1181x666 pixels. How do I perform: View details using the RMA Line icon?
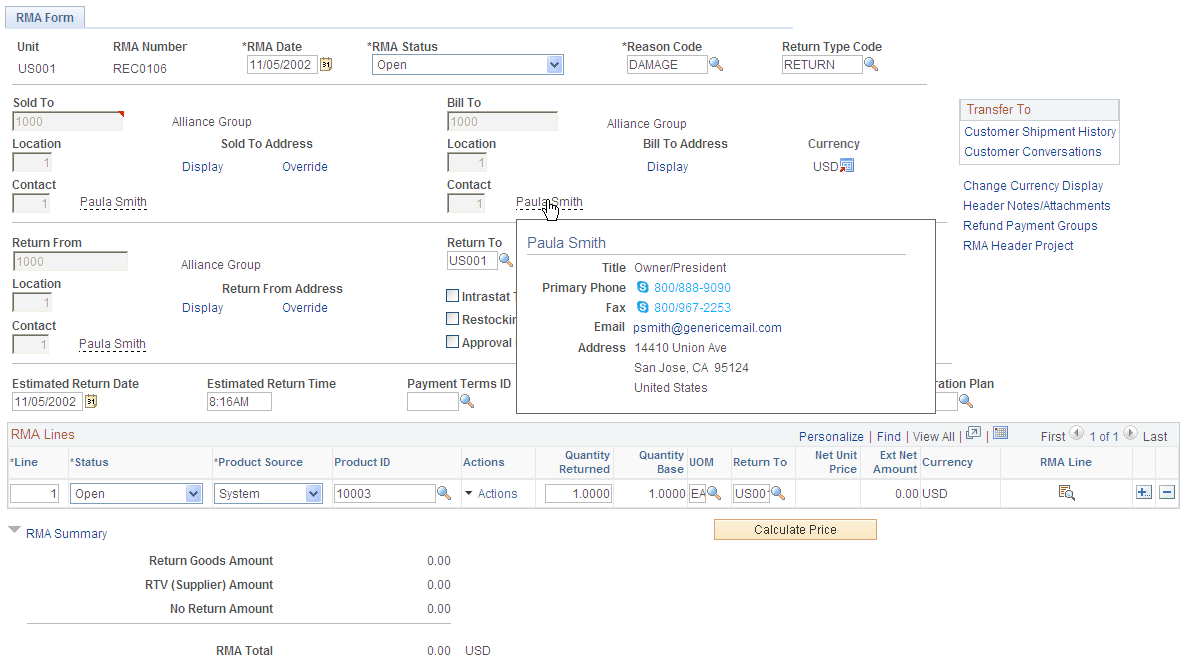pyautogui.click(x=1066, y=492)
